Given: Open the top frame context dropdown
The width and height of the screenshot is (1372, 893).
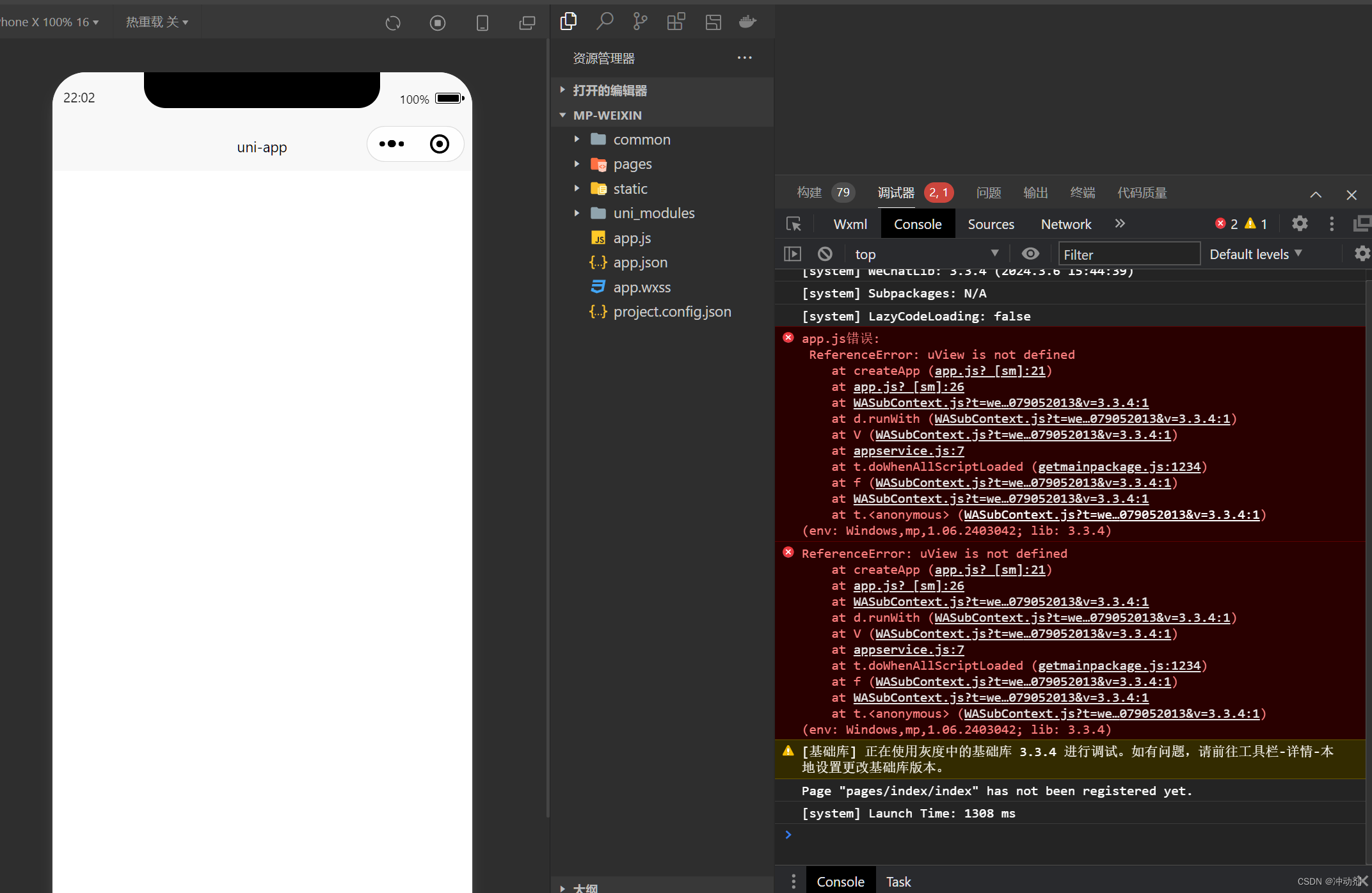Looking at the screenshot, I should click(927, 253).
